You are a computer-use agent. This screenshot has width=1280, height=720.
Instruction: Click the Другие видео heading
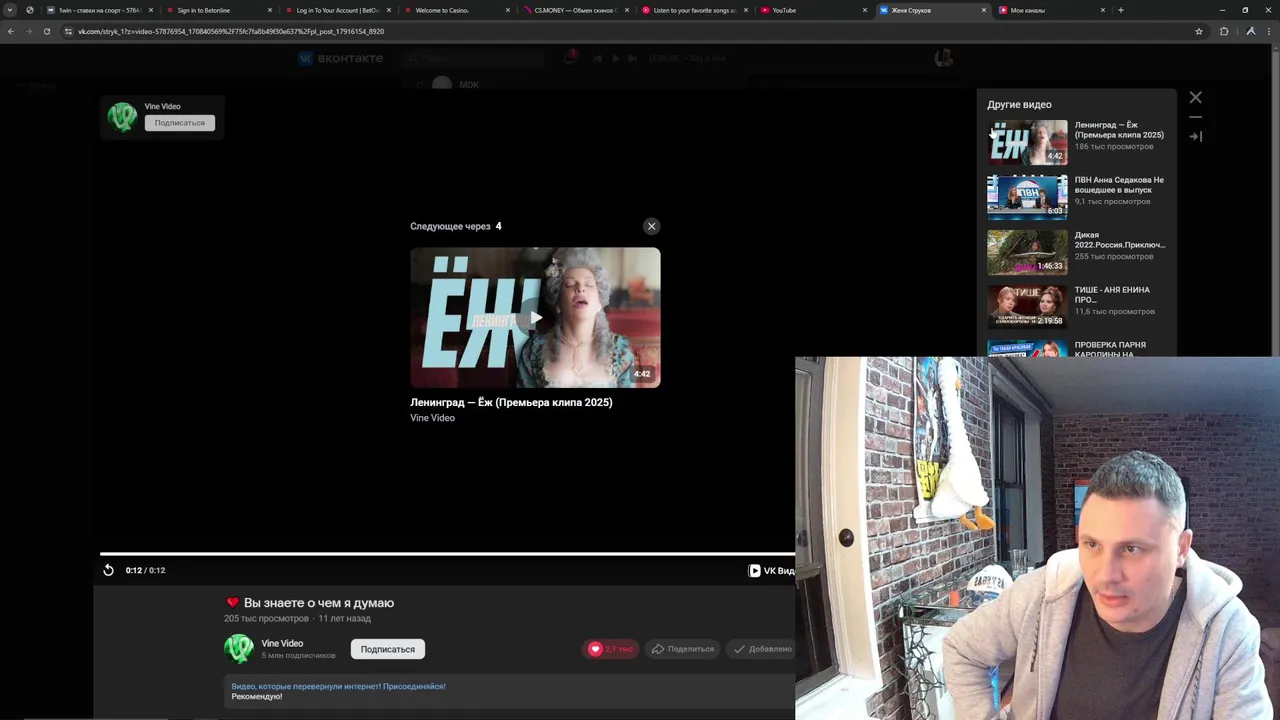1019,104
